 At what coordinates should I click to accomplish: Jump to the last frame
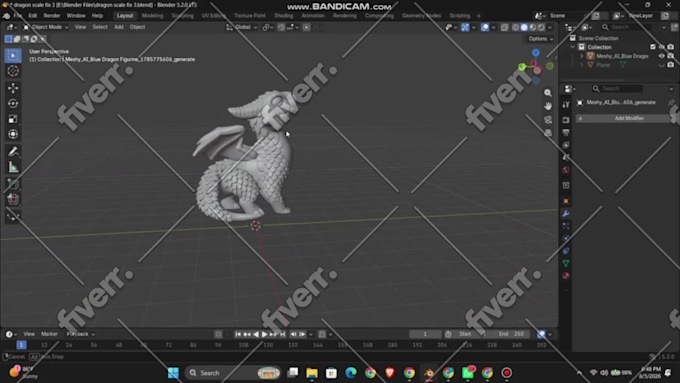pyautogui.click(x=283, y=334)
